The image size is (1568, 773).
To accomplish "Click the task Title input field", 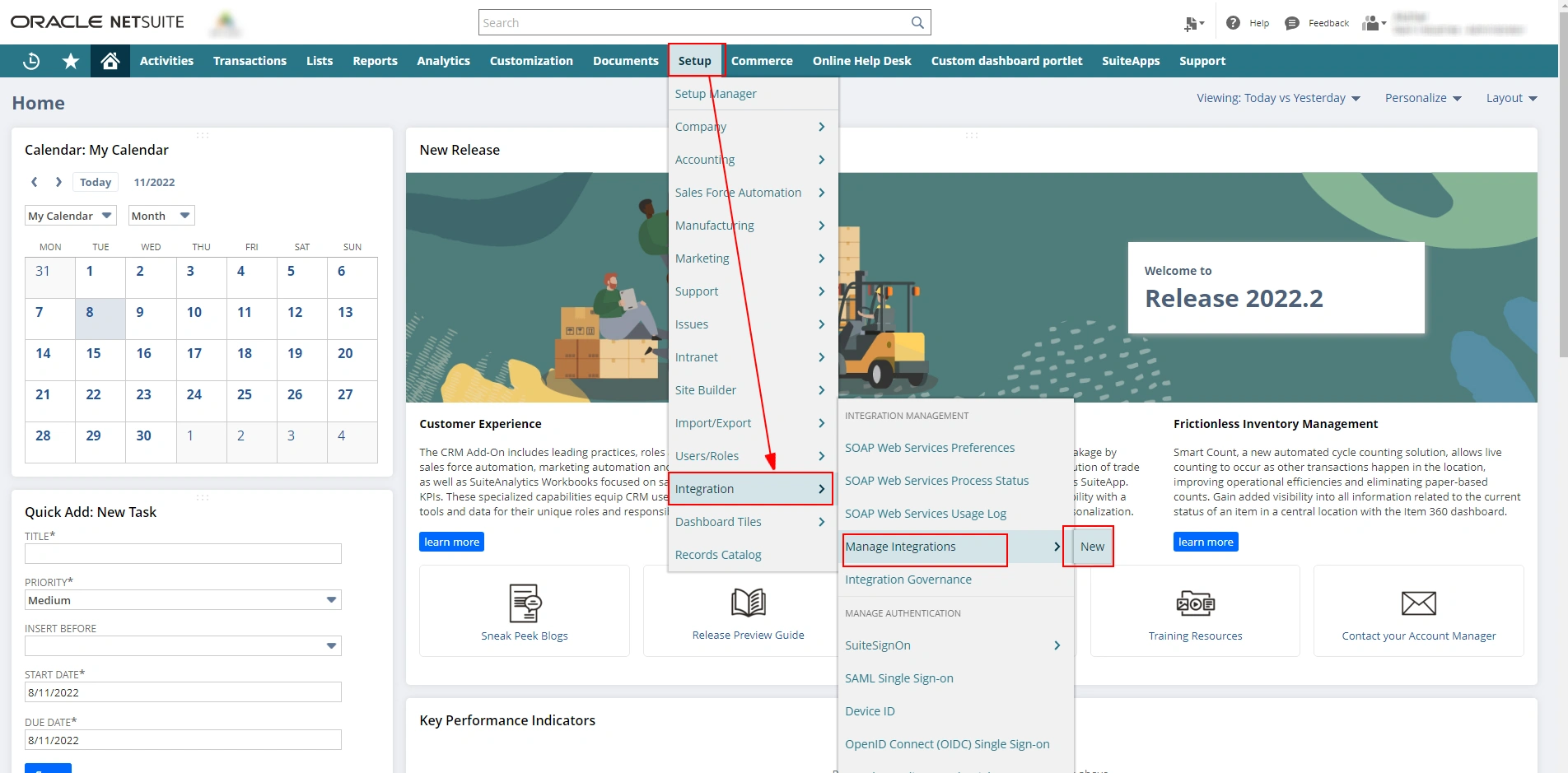I will click(x=183, y=554).
